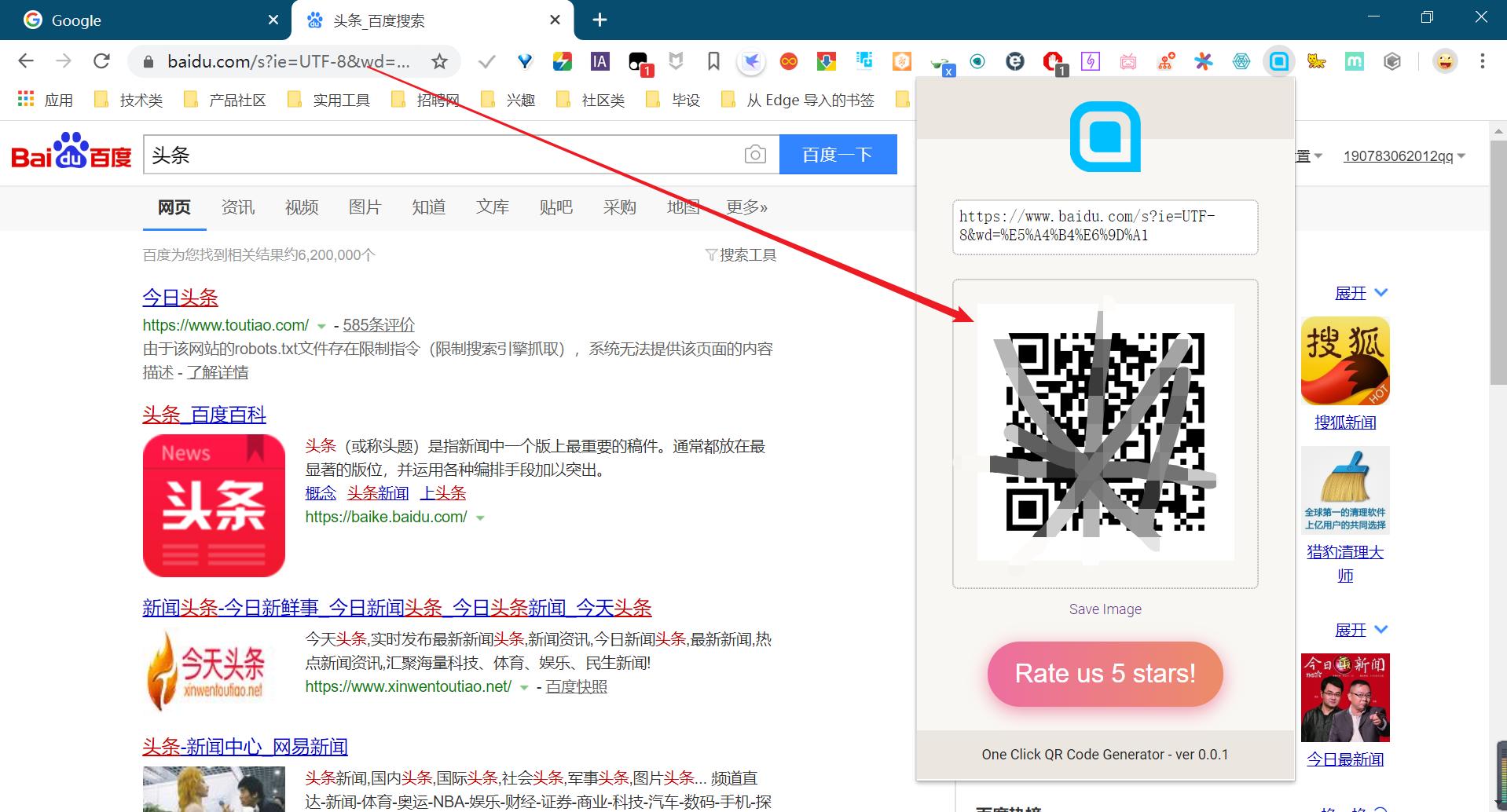This screenshot has width=1507, height=812.
Task: Click the Save Image link
Action: click(1104, 609)
